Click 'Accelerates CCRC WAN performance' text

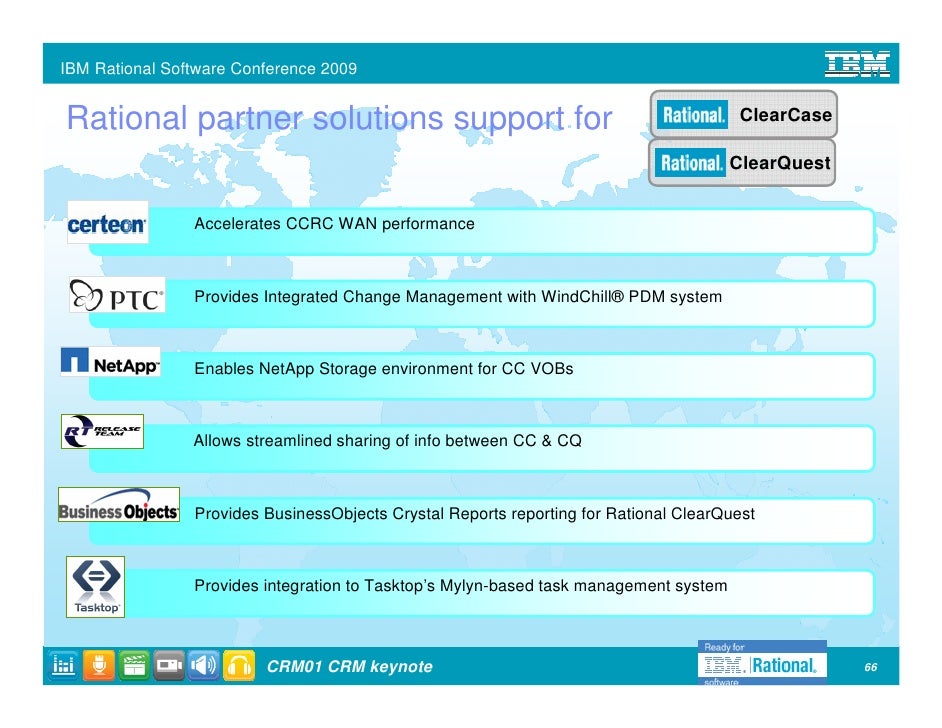tap(335, 224)
